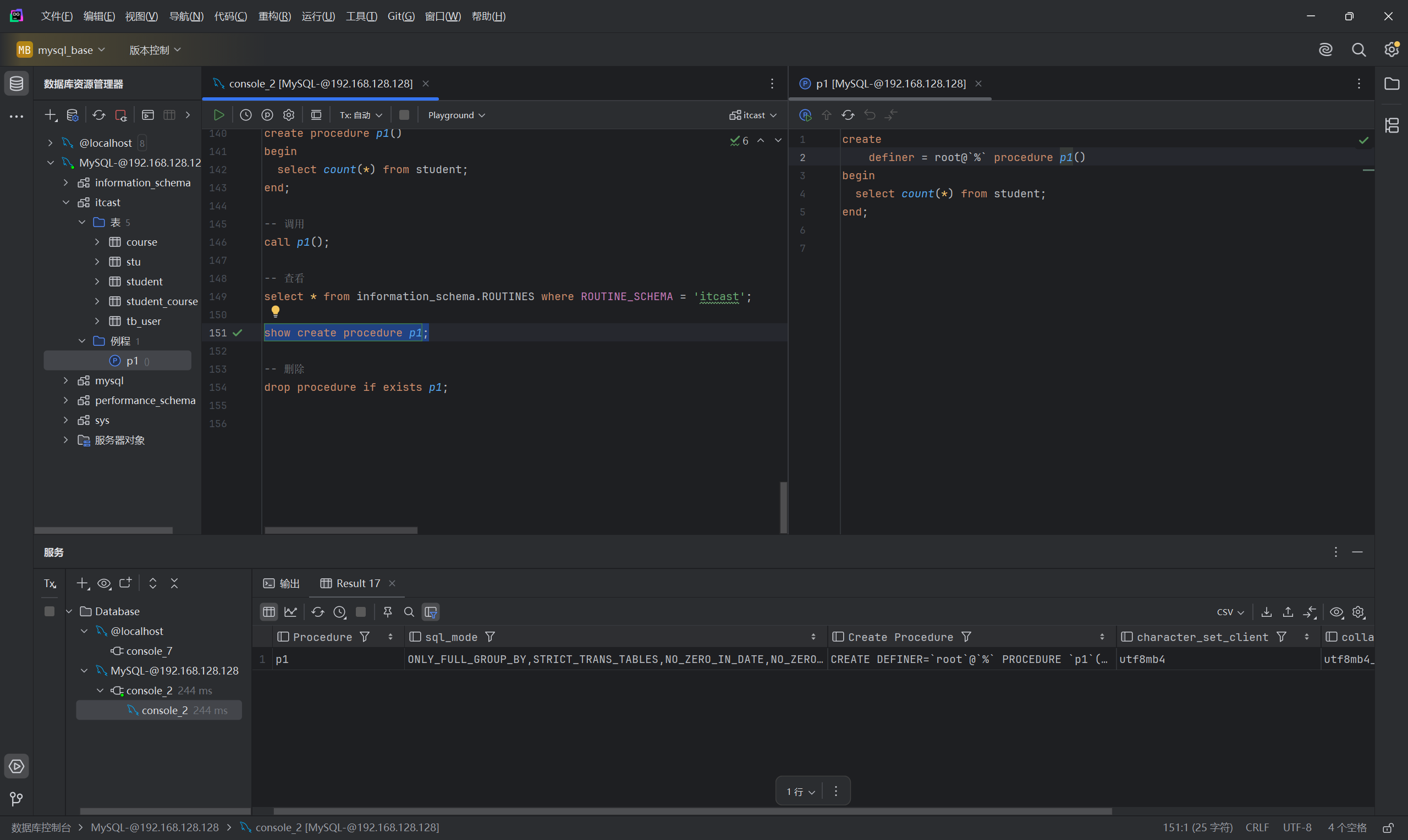Screen dimensions: 1408x840
Task: Click the database refresh icon in explorer
Action: (x=99, y=115)
